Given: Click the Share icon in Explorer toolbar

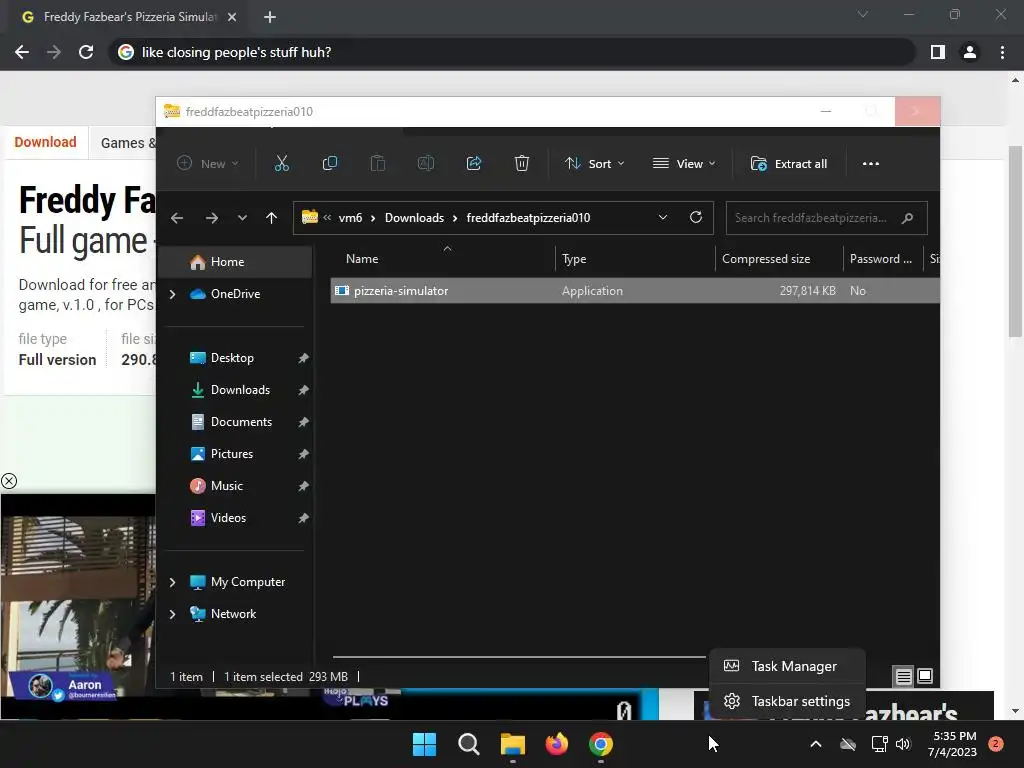Looking at the screenshot, I should [x=473, y=163].
